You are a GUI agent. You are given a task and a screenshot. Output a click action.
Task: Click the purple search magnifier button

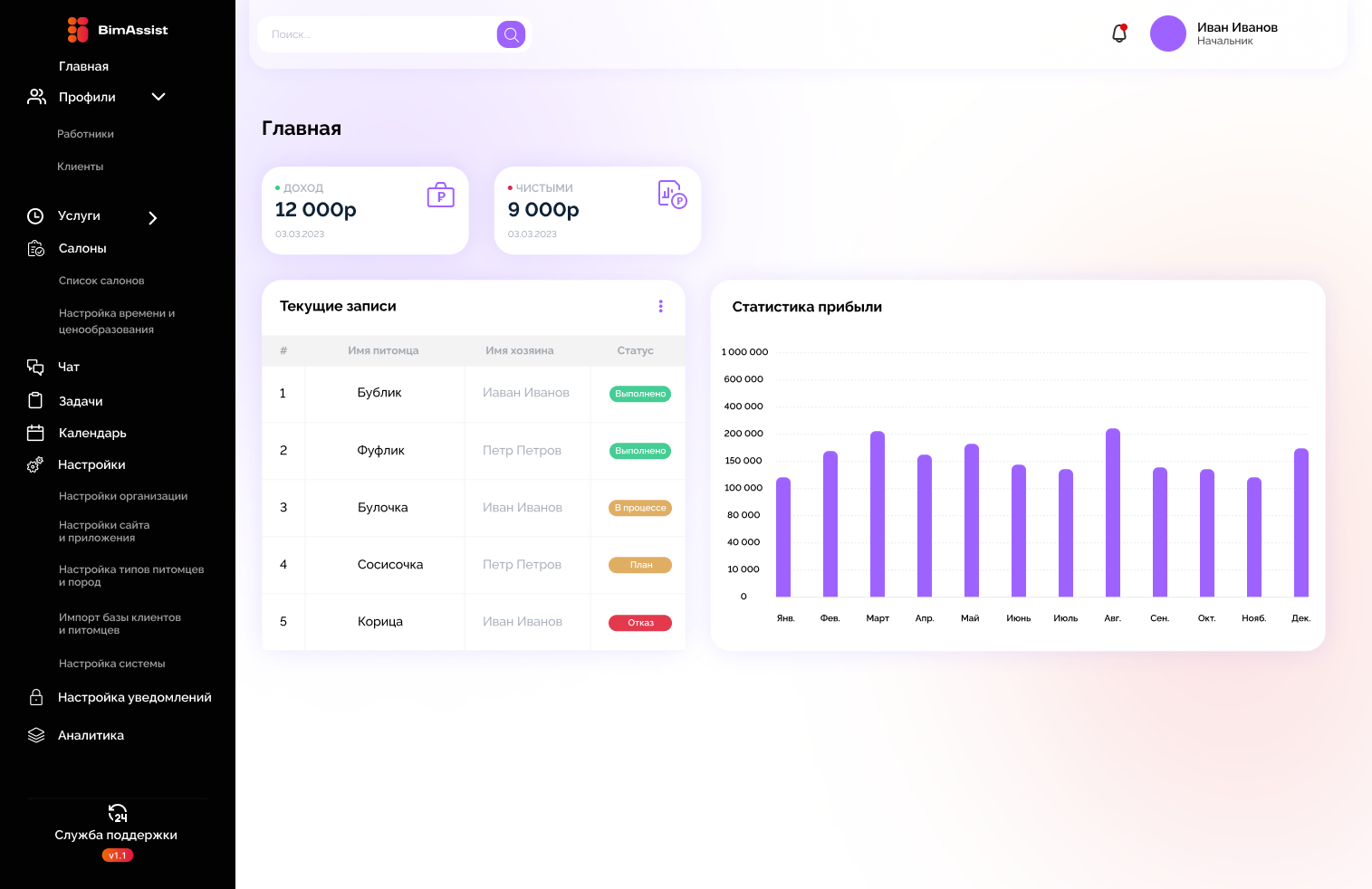[x=511, y=34]
